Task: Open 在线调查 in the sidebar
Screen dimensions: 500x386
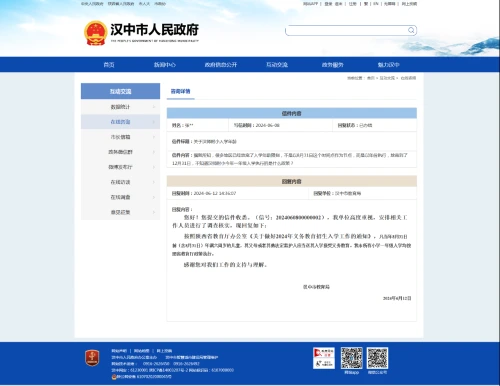Action: [x=120, y=197]
